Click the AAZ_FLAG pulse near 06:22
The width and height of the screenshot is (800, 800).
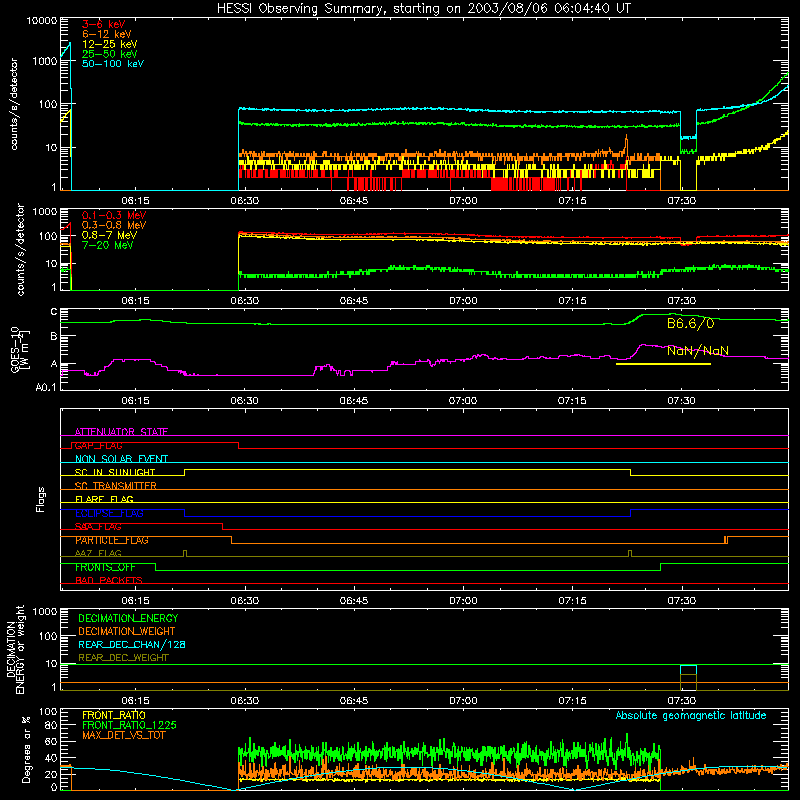(x=185, y=553)
